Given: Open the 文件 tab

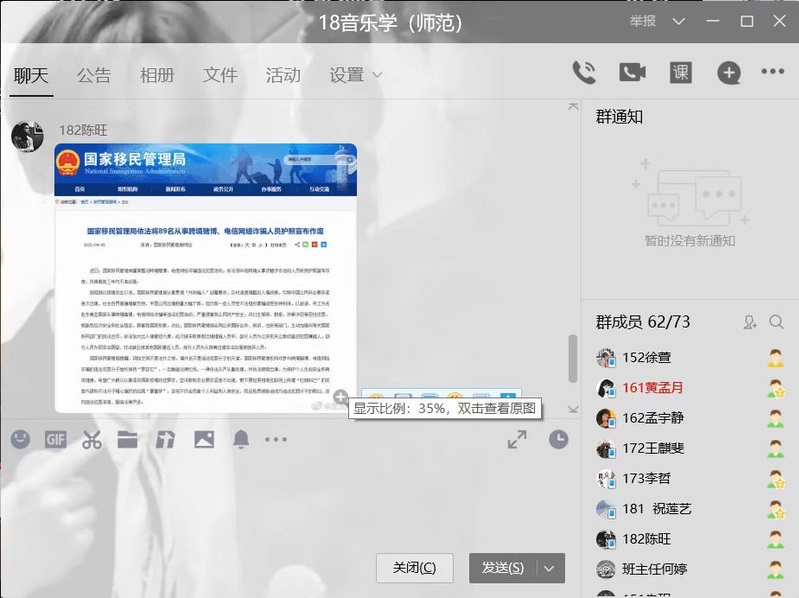Looking at the screenshot, I should pos(220,75).
